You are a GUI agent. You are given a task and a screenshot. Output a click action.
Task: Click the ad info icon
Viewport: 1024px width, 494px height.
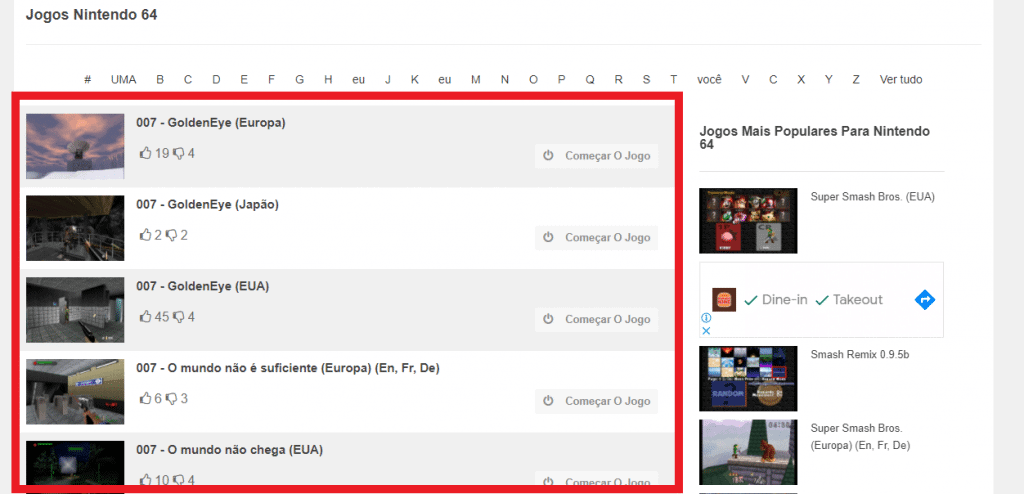point(706,318)
